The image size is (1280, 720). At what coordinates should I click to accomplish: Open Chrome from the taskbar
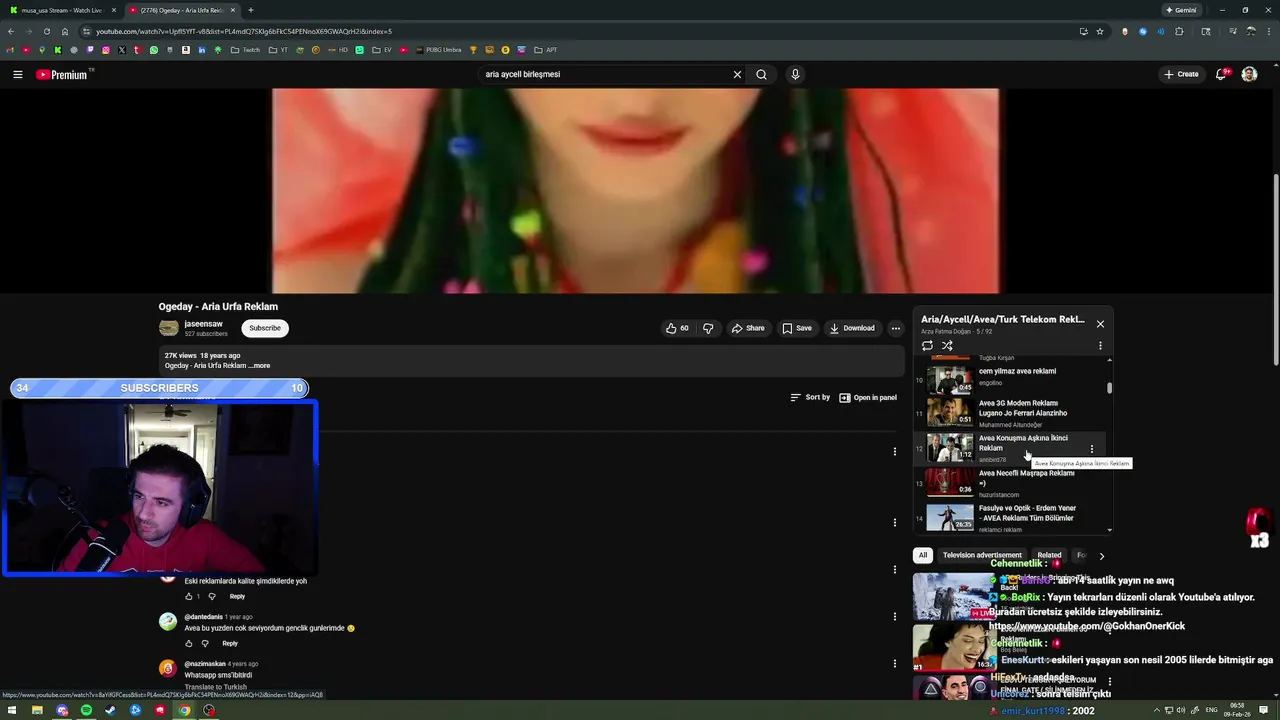(x=184, y=710)
